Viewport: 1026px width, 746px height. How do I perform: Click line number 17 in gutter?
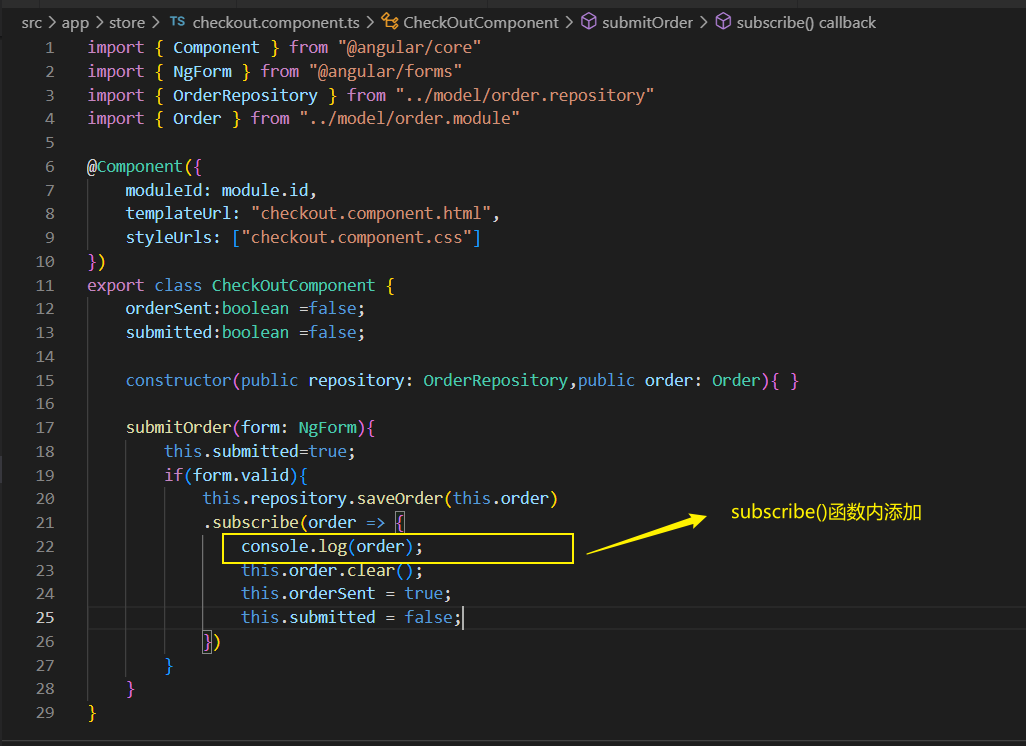coord(45,428)
